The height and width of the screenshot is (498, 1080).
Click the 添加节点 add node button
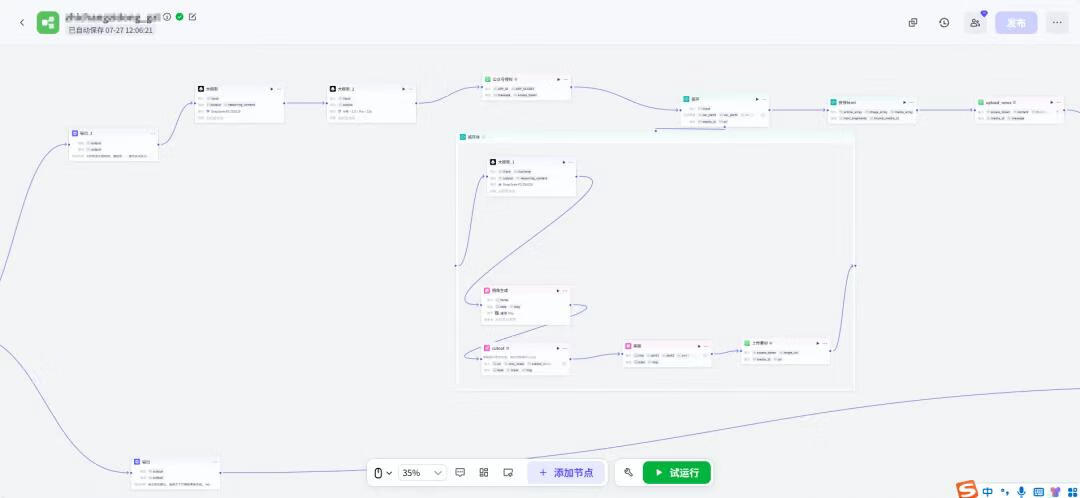click(567, 472)
